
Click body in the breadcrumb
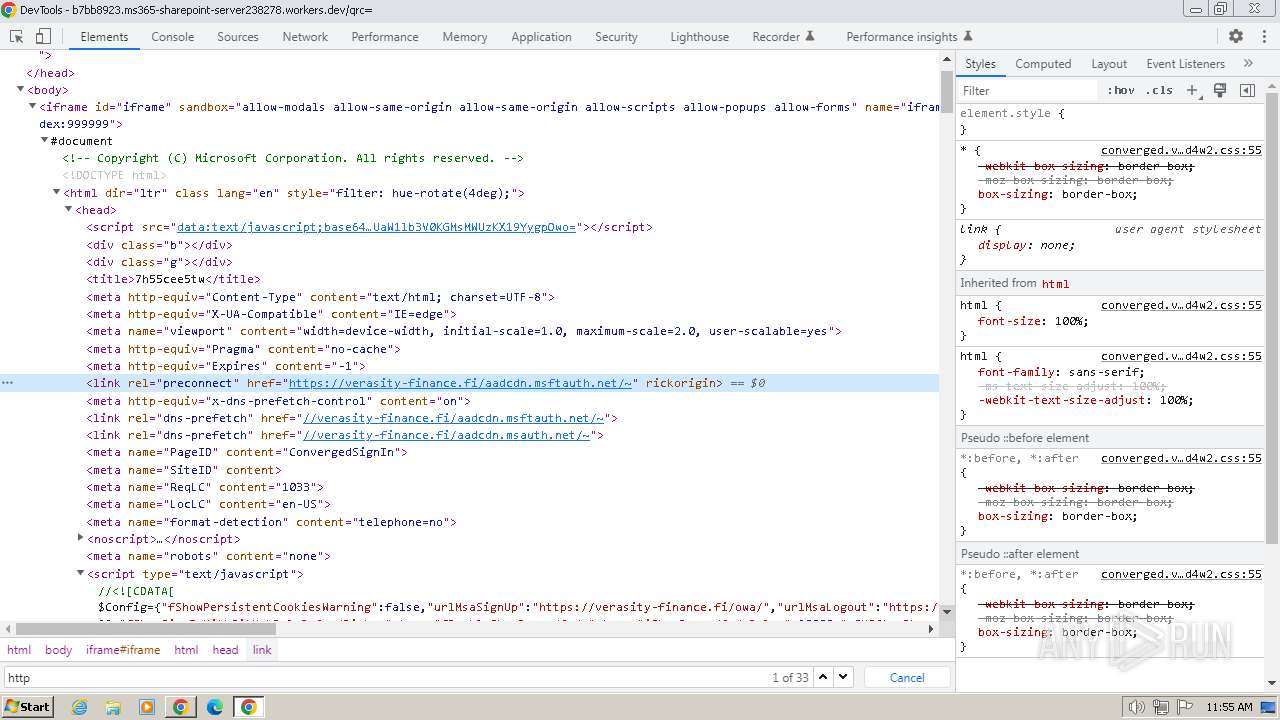click(x=59, y=649)
